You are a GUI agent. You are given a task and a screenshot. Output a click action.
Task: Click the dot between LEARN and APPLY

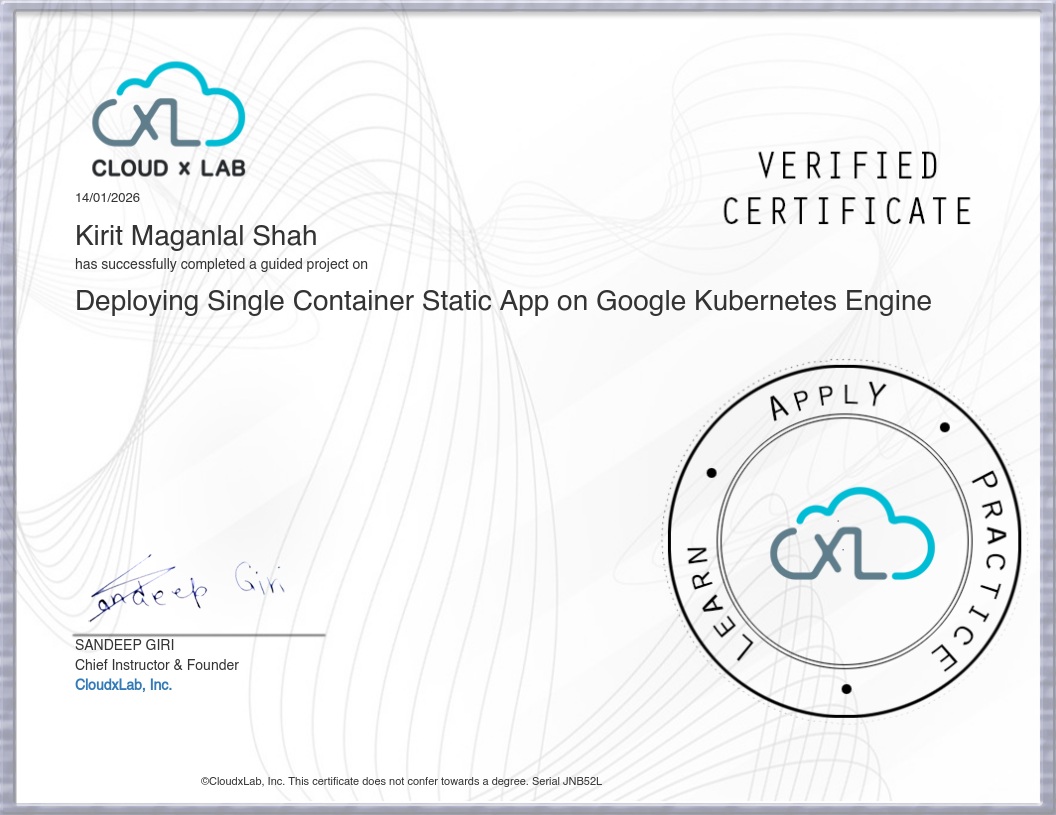tap(711, 472)
